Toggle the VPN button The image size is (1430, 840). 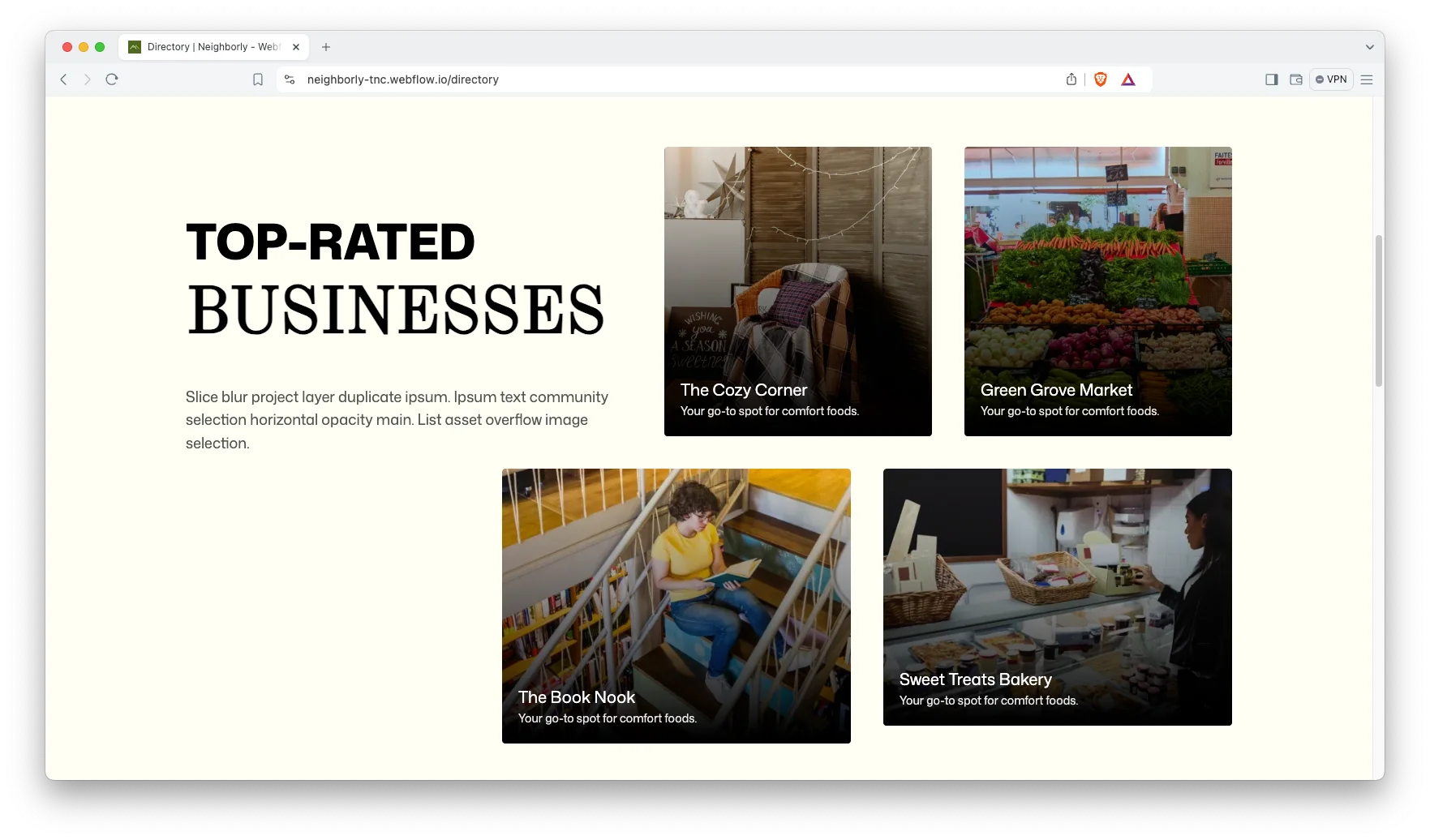[x=1331, y=79]
